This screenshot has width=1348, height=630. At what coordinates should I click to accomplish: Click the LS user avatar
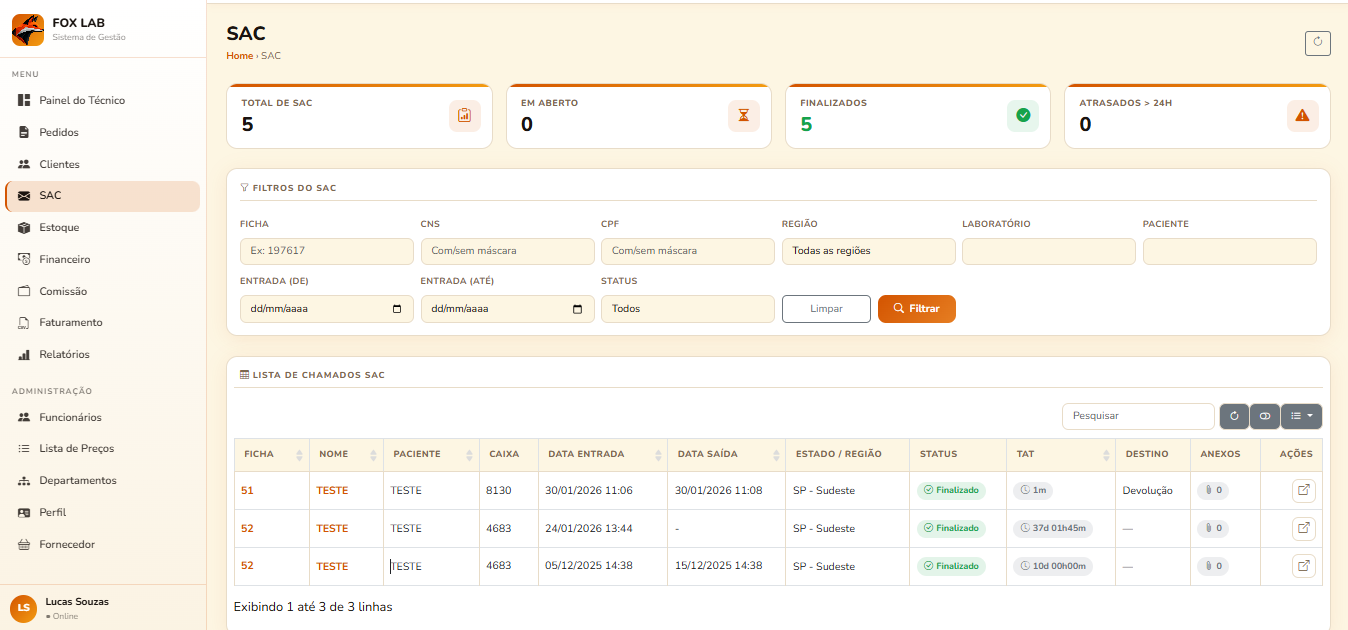tap(23, 608)
